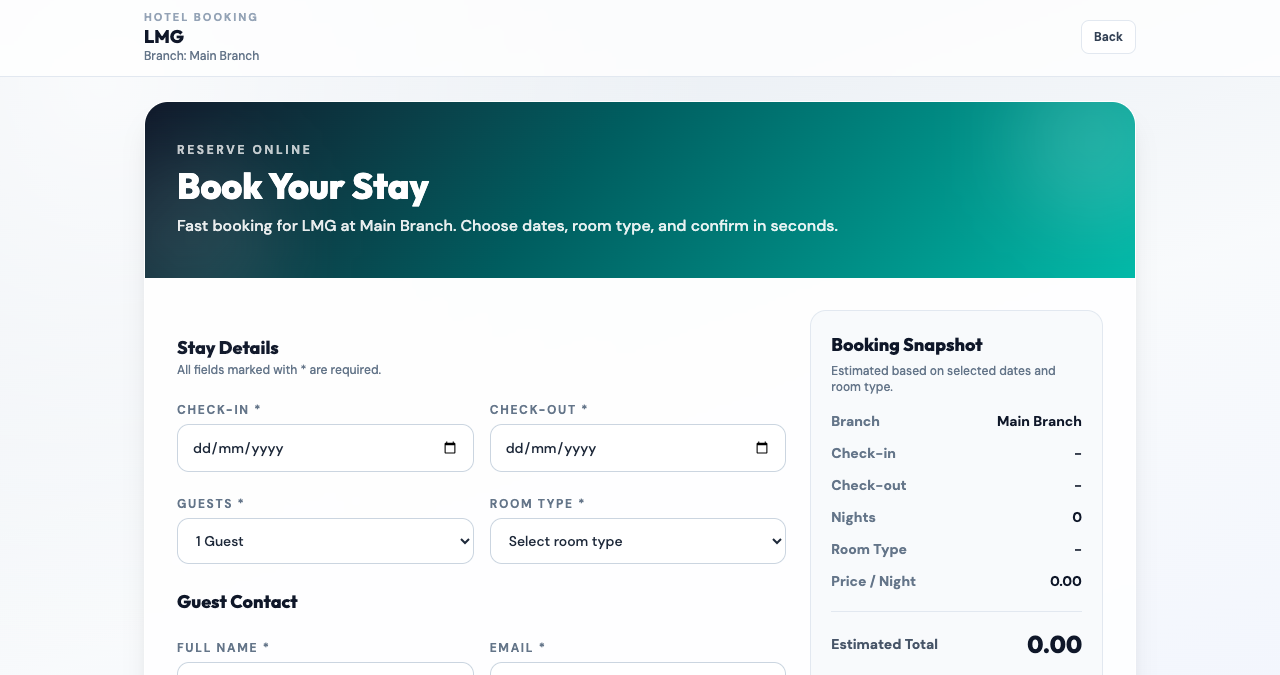The width and height of the screenshot is (1280, 675).
Task: Click the Main Branch value in snapshot
Action: [1039, 421]
